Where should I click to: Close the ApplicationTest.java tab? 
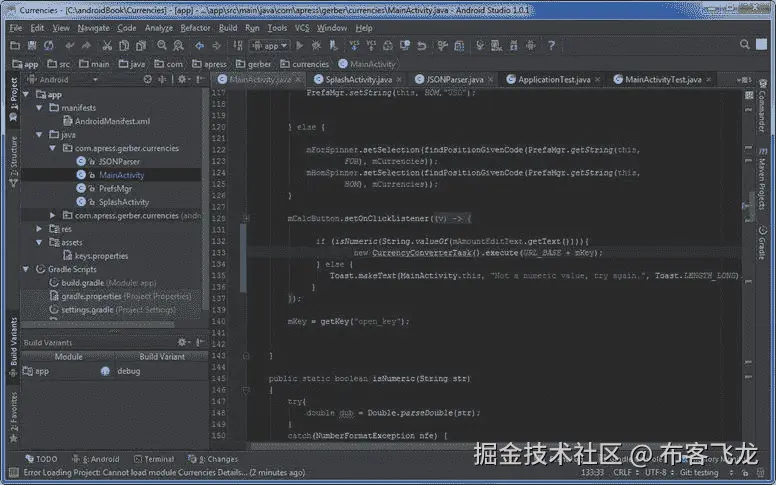598,79
